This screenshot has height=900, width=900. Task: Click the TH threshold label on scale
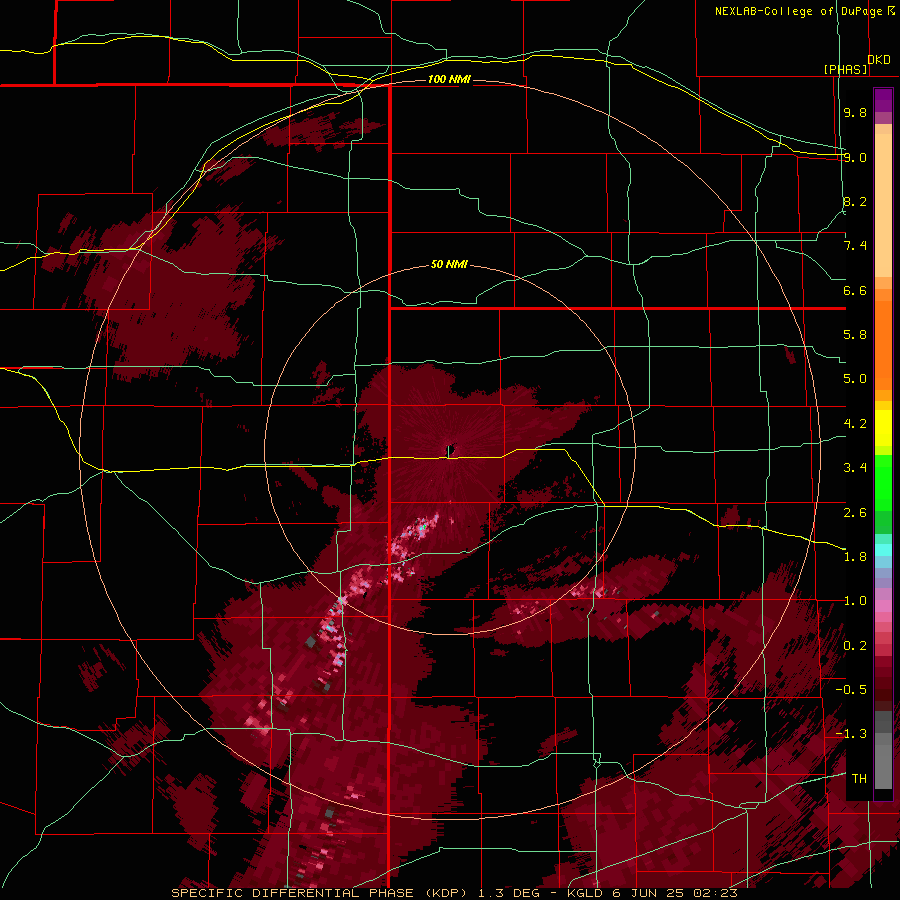point(859,779)
